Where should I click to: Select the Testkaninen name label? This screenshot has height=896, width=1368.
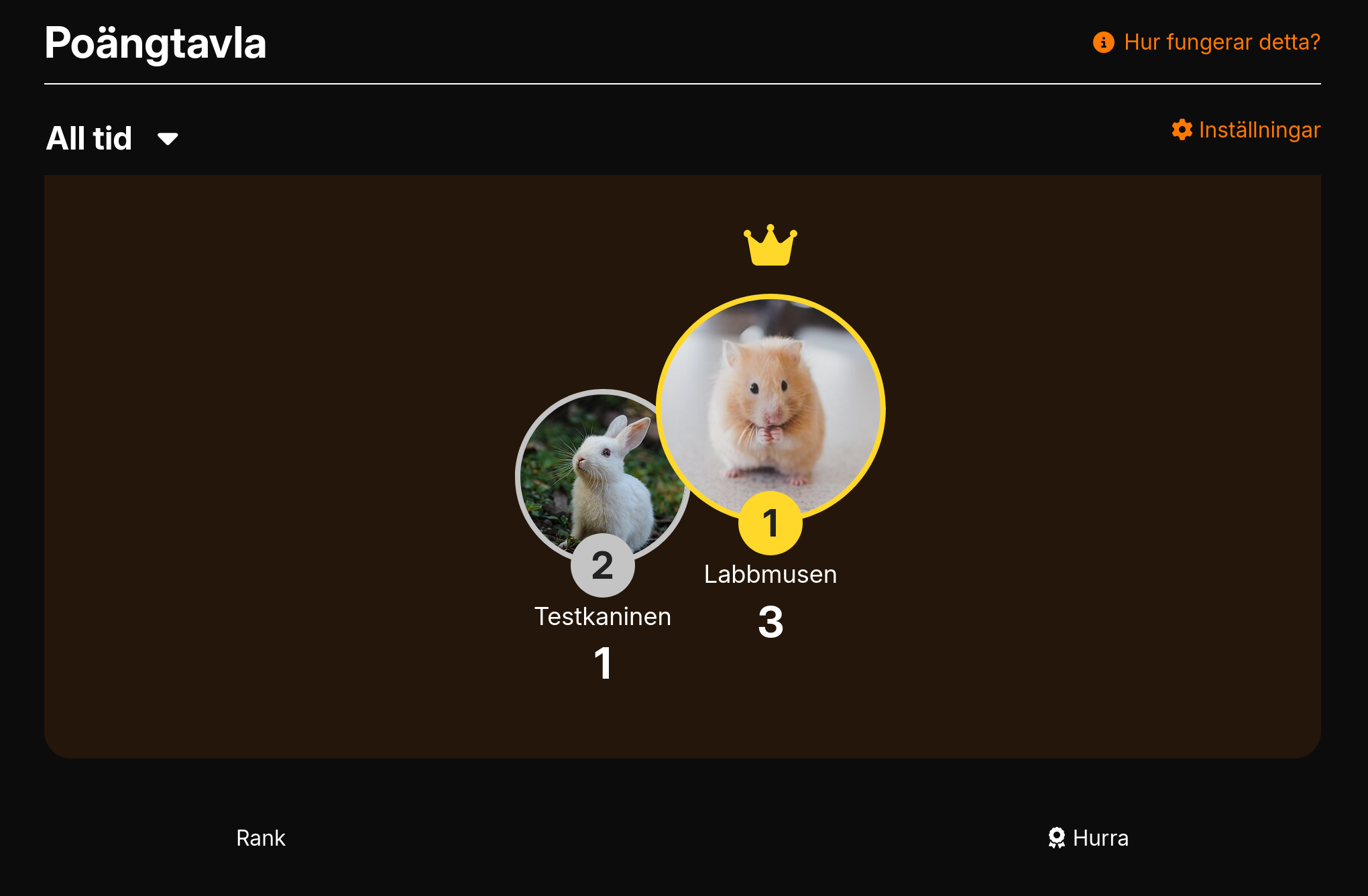(x=602, y=616)
